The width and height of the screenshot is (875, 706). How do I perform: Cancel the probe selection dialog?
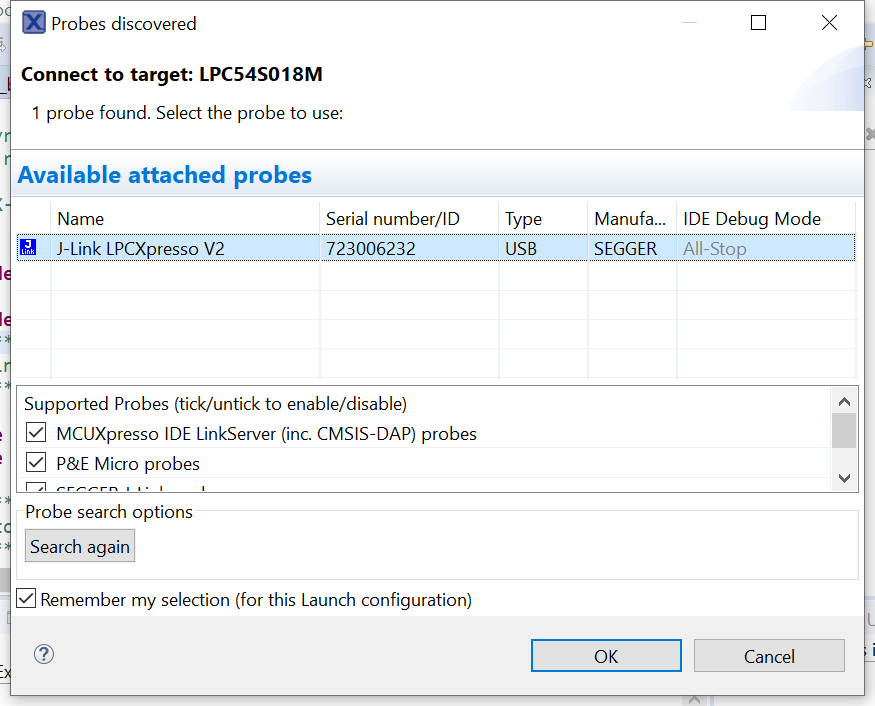(769, 656)
